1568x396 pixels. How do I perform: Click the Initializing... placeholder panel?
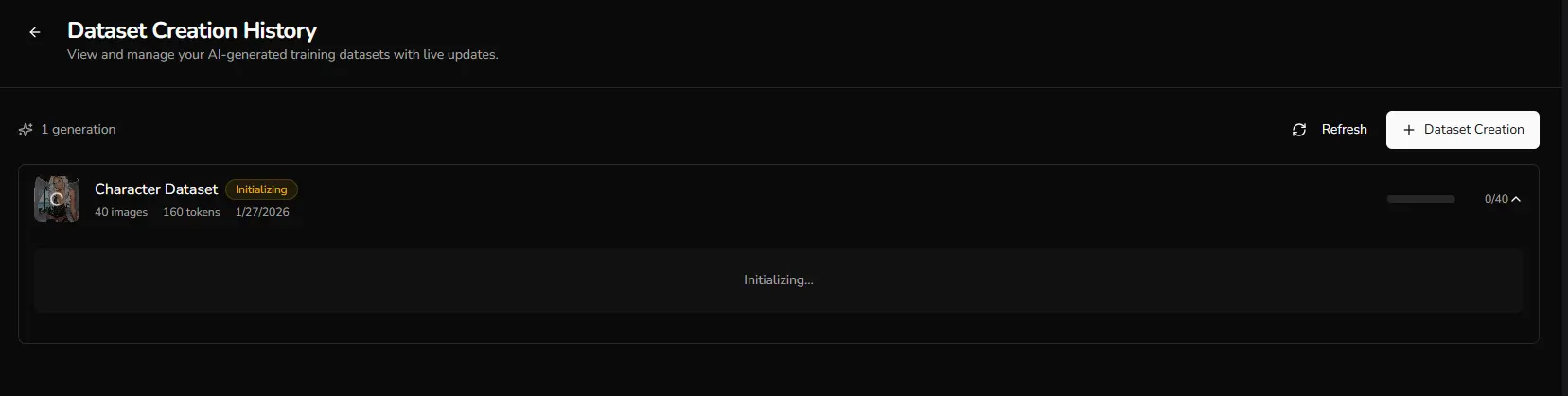tap(778, 280)
